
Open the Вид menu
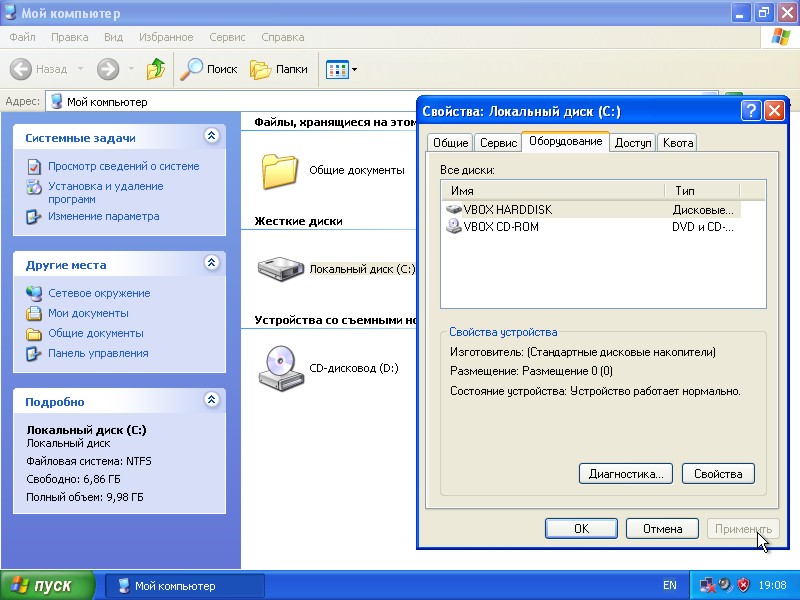pos(113,37)
